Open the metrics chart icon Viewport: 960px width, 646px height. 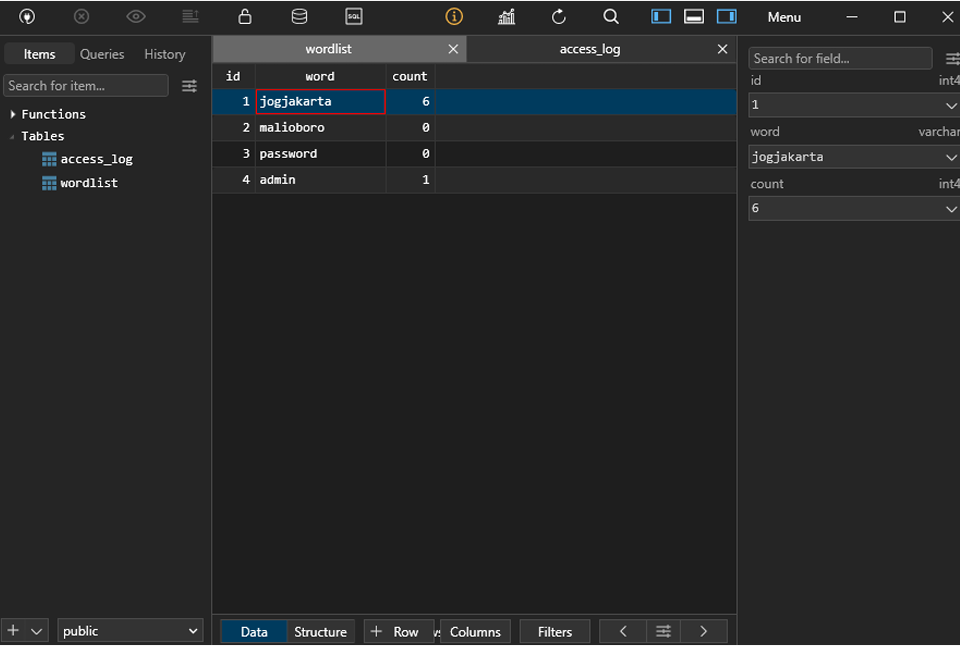(507, 17)
